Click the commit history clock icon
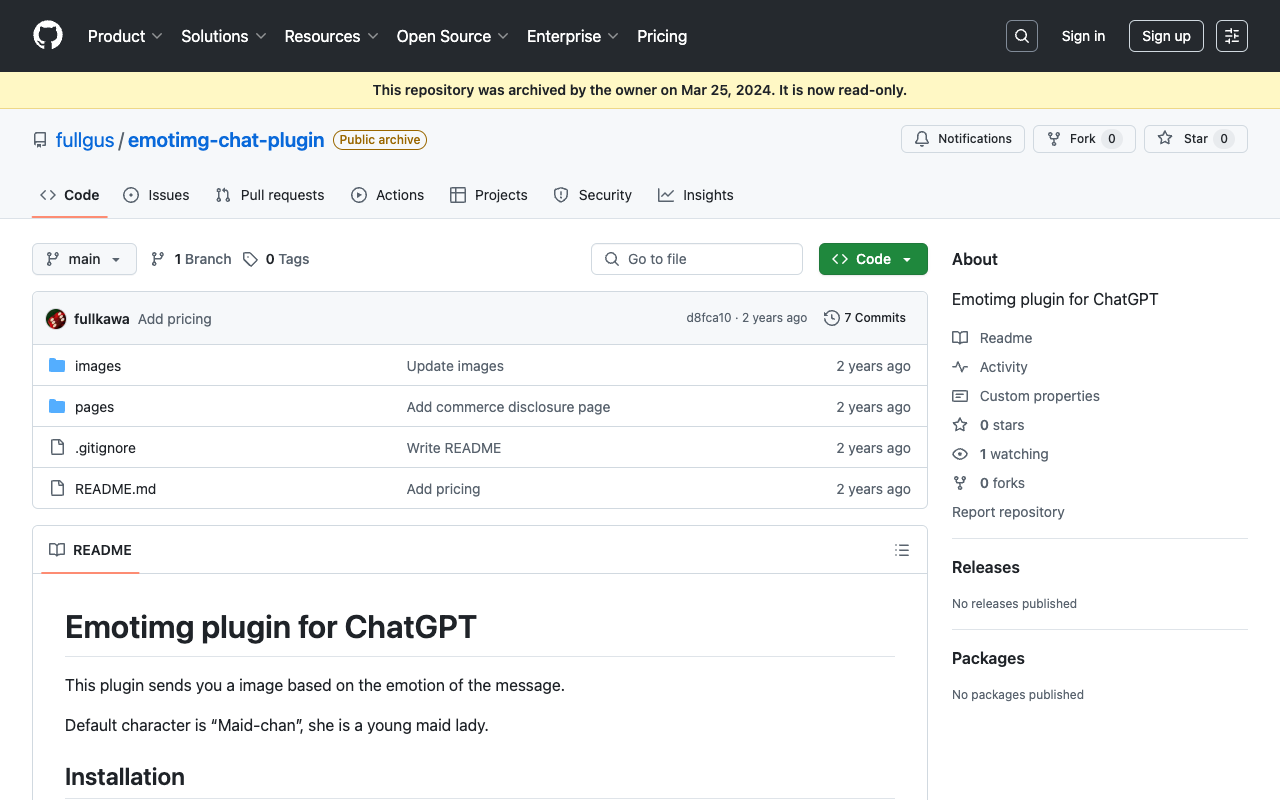The width and height of the screenshot is (1280, 800). pos(832,318)
